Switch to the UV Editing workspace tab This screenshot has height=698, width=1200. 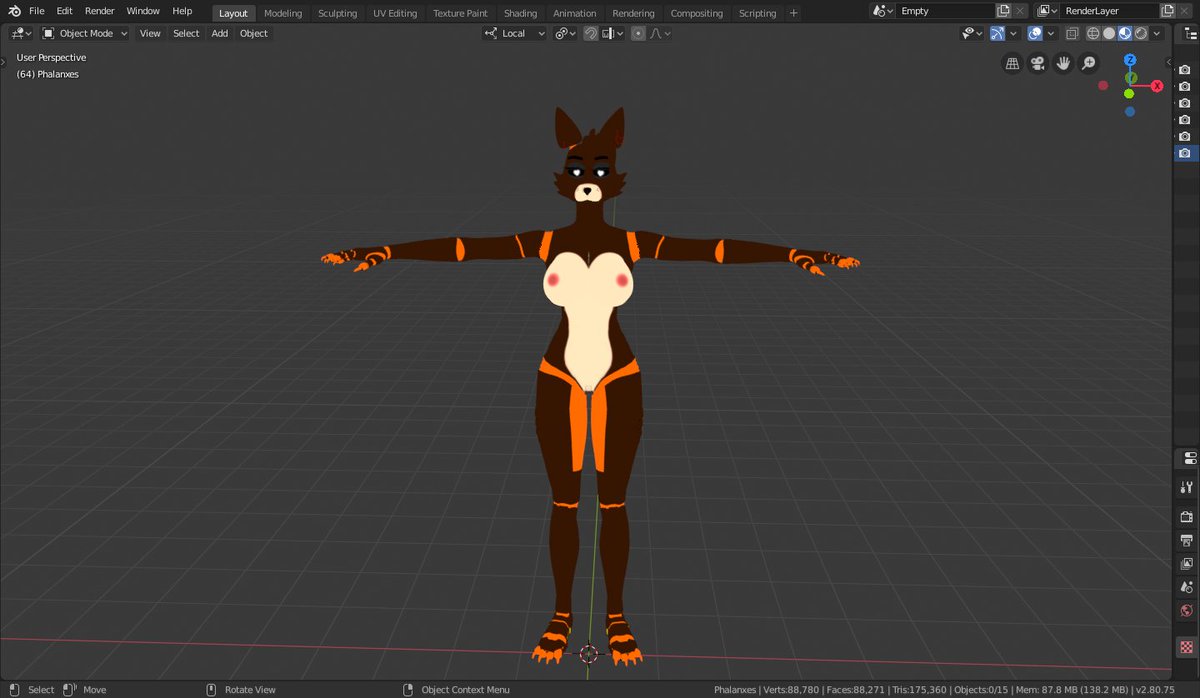(x=395, y=13)
